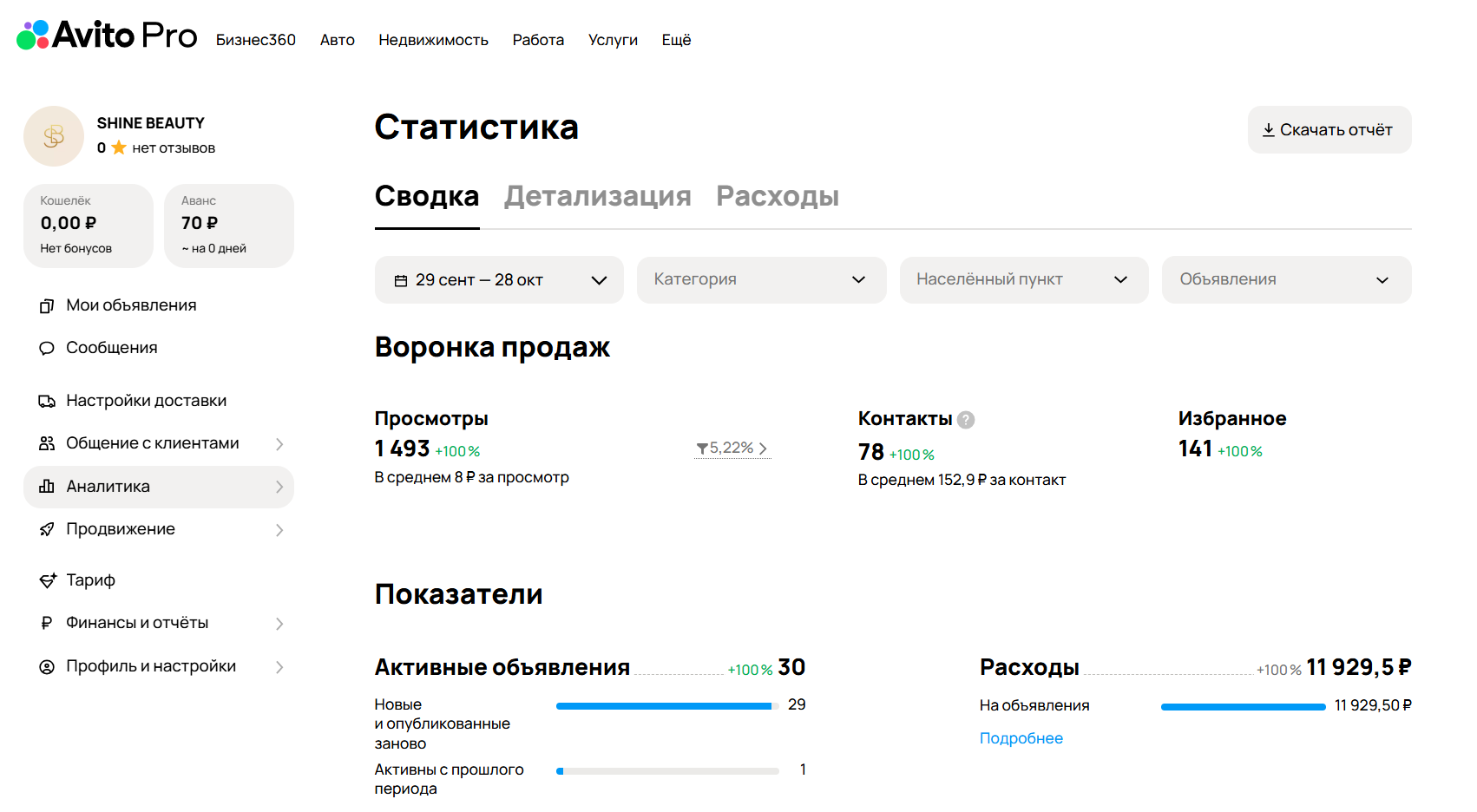Screen dimensions: 1477x812
Task: Click the Новые и опубликованные заново progress bar
Action: point(667,706)
